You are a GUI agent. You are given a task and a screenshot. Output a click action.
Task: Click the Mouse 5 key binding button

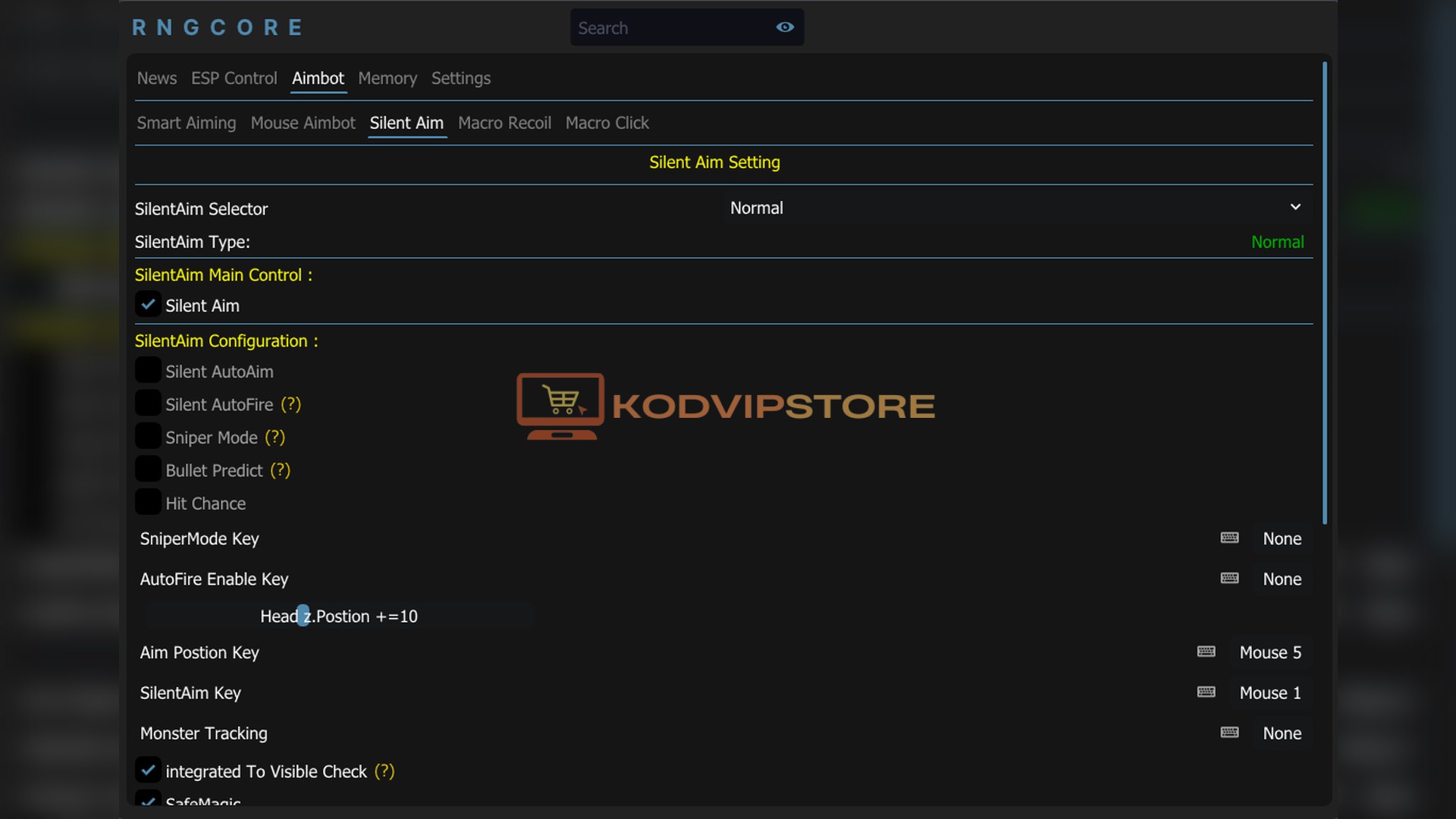click(1270, 652)
